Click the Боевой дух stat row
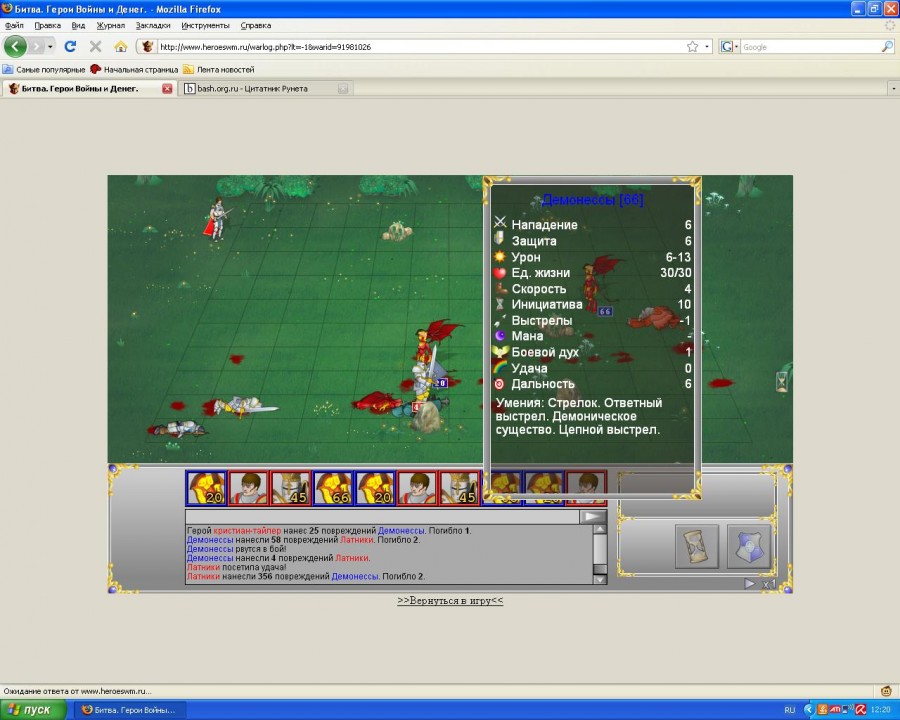 [x=592, y=352]
